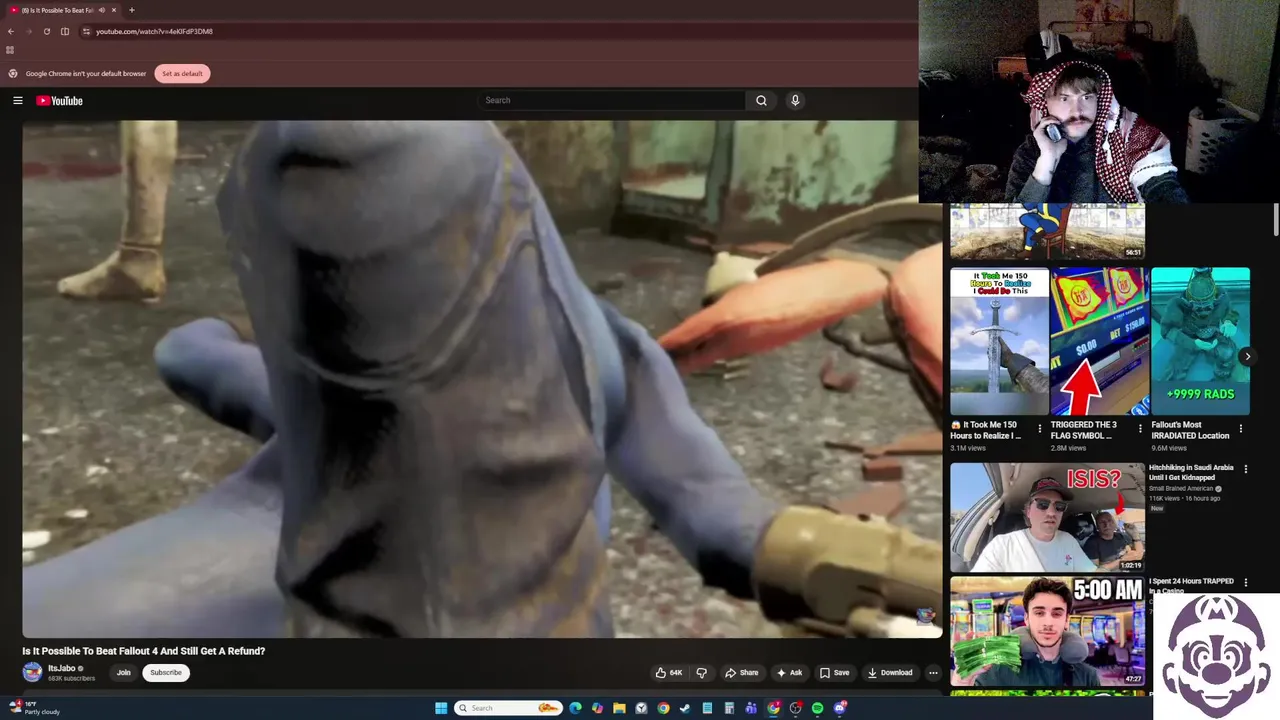1280x720 pixels.
Task: Download the video
Action: pos(890,672)
